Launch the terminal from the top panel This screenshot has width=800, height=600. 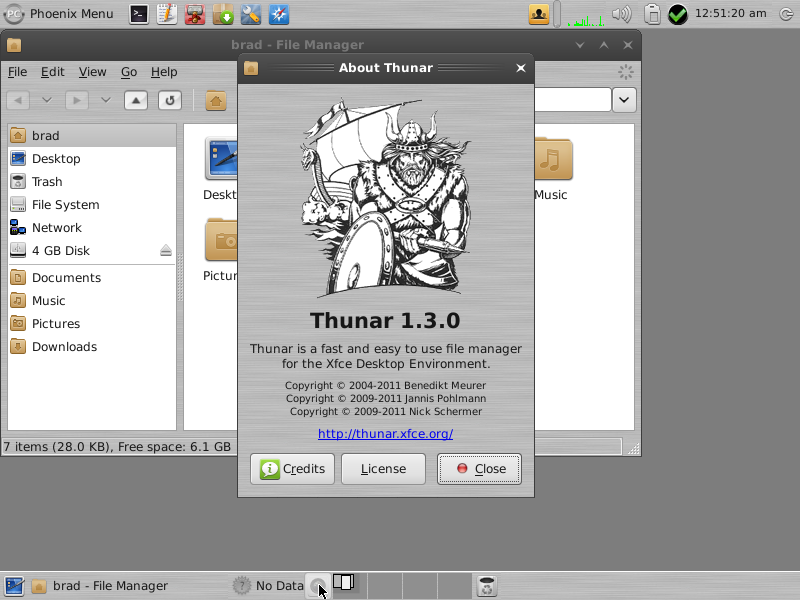click(x=138, y=14)
